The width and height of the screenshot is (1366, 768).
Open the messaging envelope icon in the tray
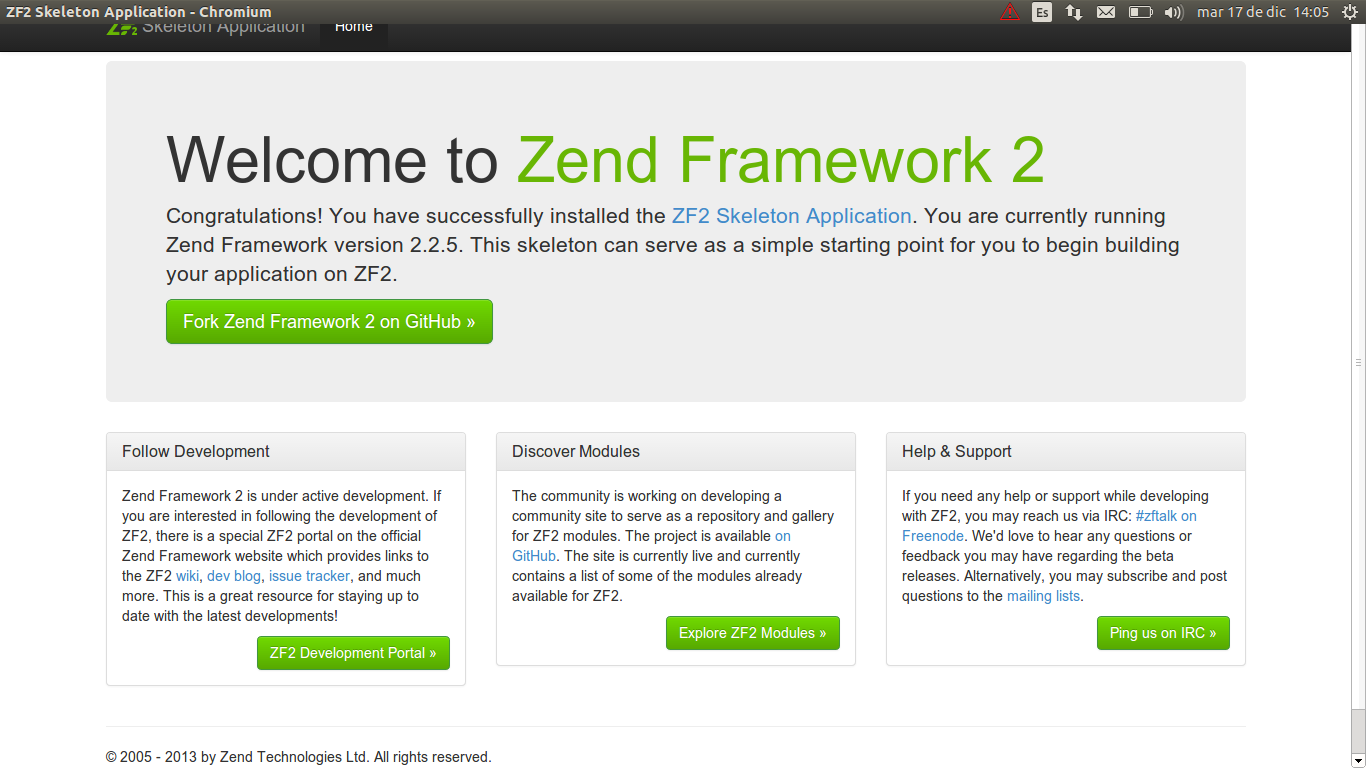click(1105, 12)
